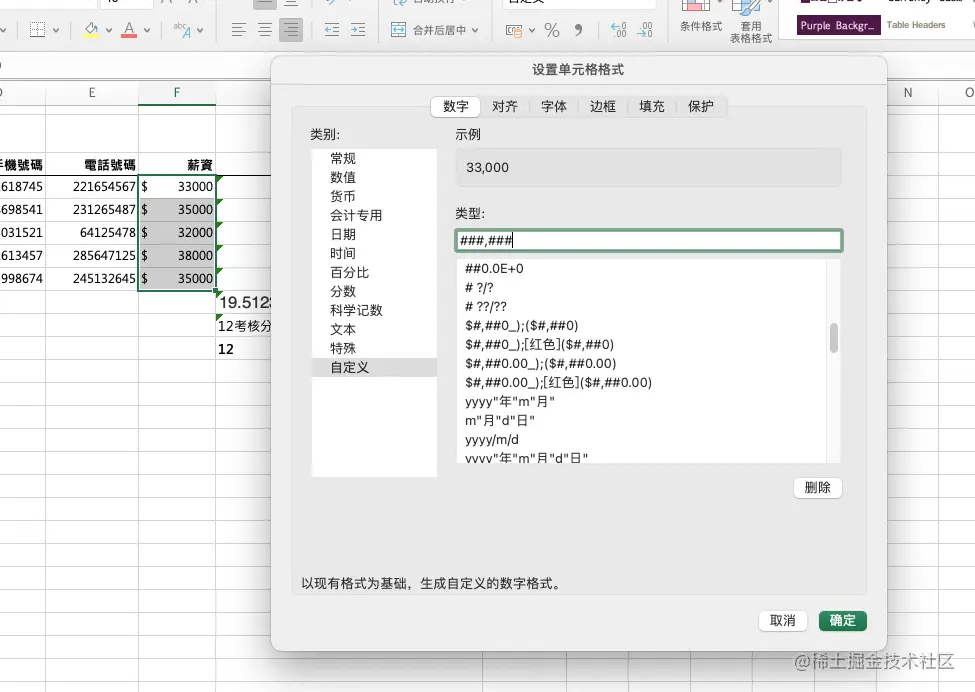This screenshot has width=975, height=692.
Task: Increase decimal places
Action: tap(618, 30)
